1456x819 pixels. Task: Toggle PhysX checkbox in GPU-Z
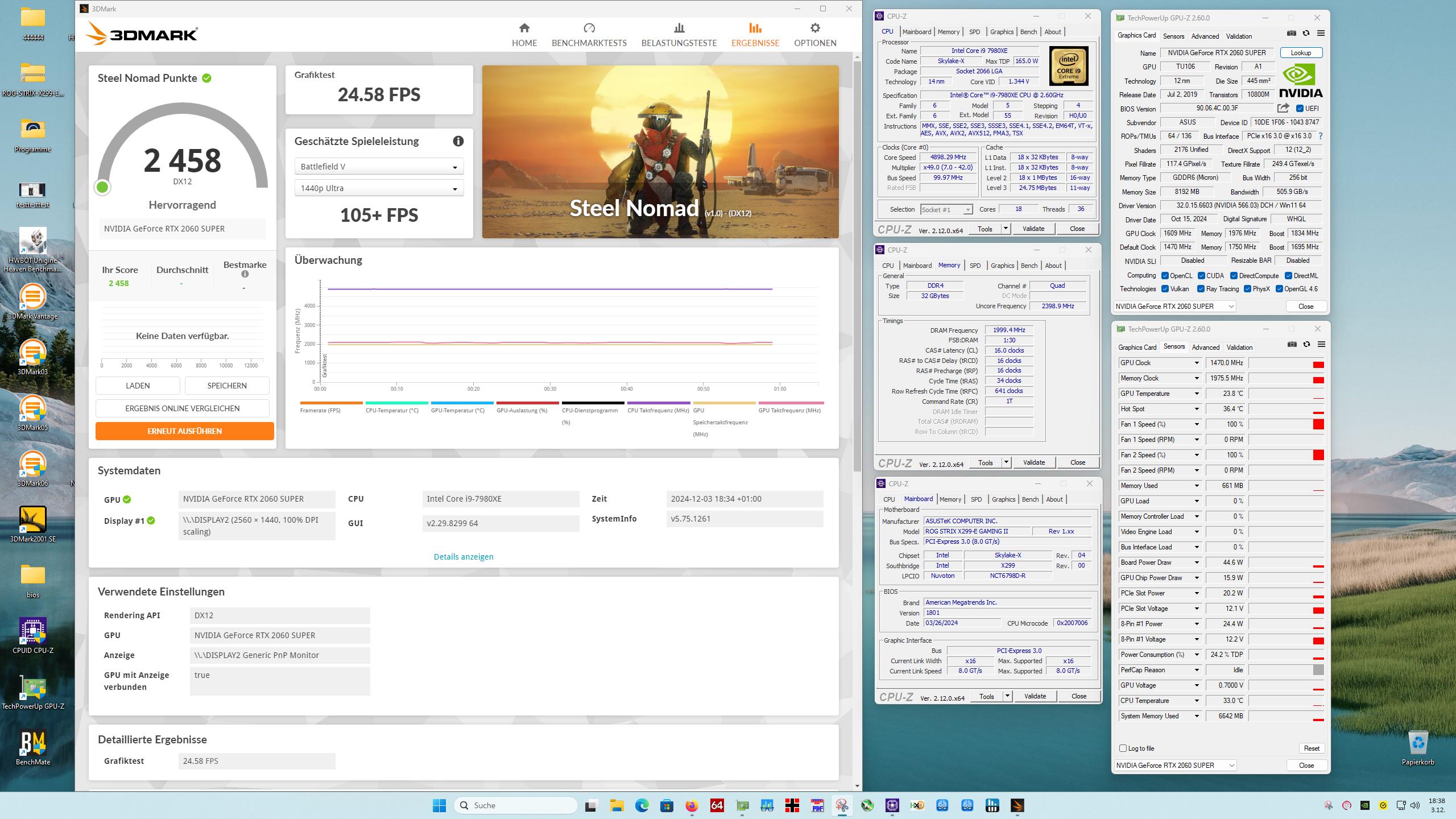(1247, 289)
